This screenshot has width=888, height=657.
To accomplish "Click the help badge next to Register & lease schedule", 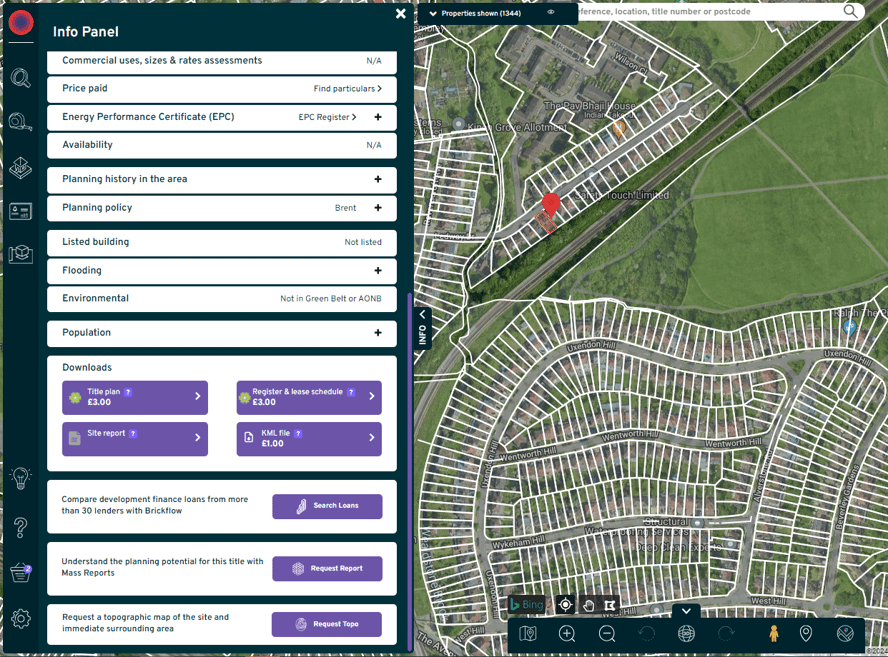I will point(351,392).
